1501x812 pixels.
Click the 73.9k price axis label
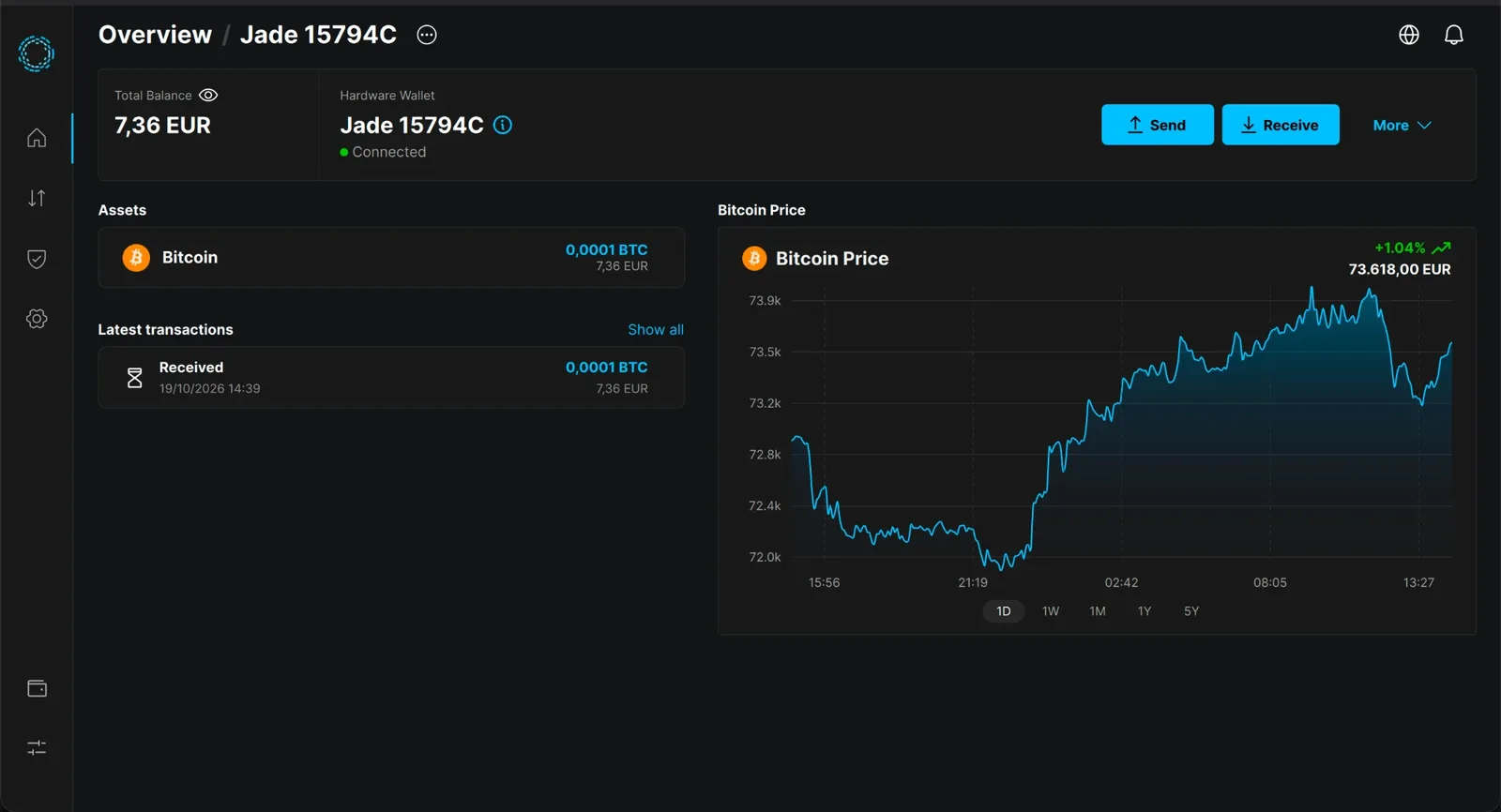point(765,301)
